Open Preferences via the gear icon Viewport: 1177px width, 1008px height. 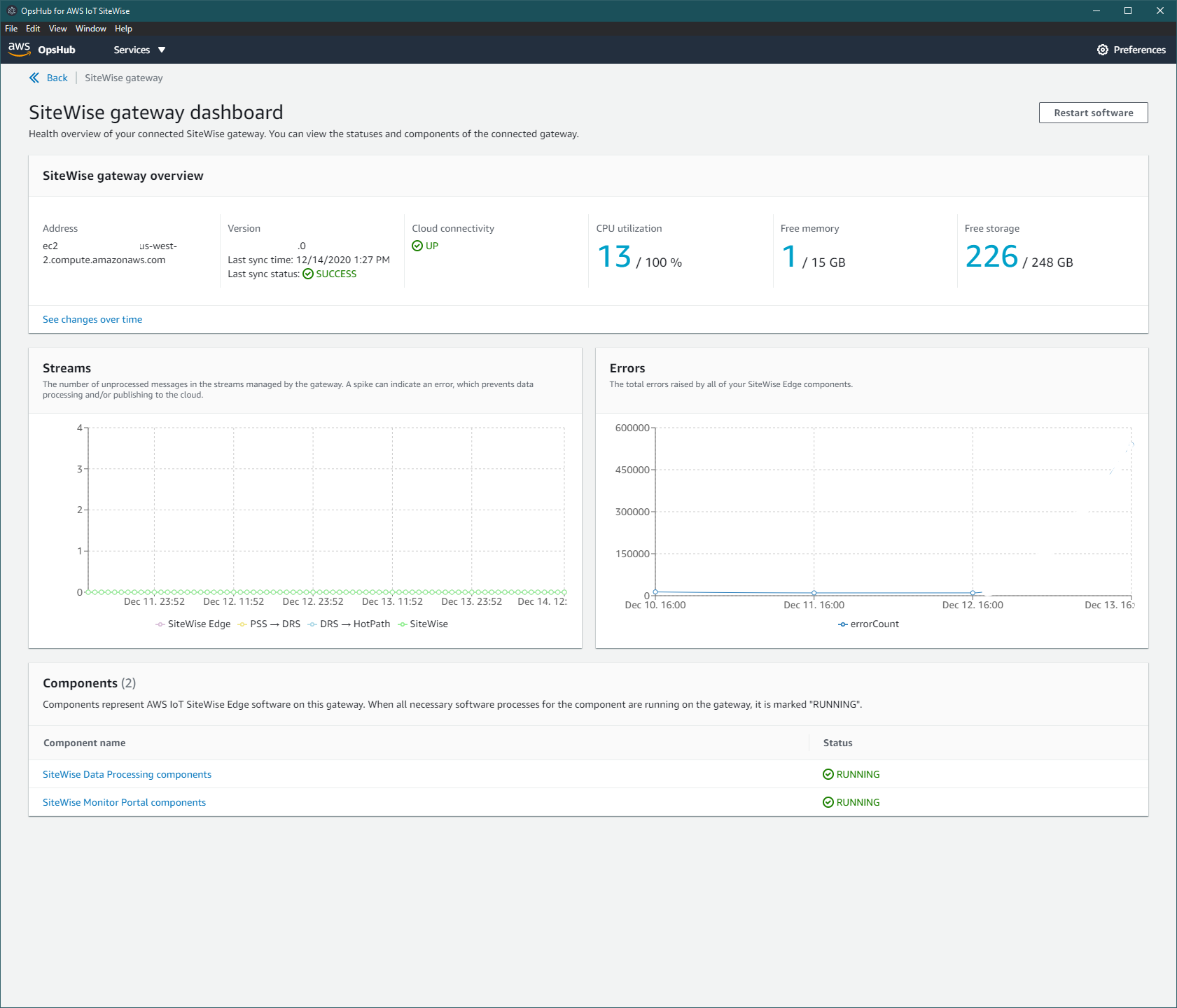point(1103,50)
